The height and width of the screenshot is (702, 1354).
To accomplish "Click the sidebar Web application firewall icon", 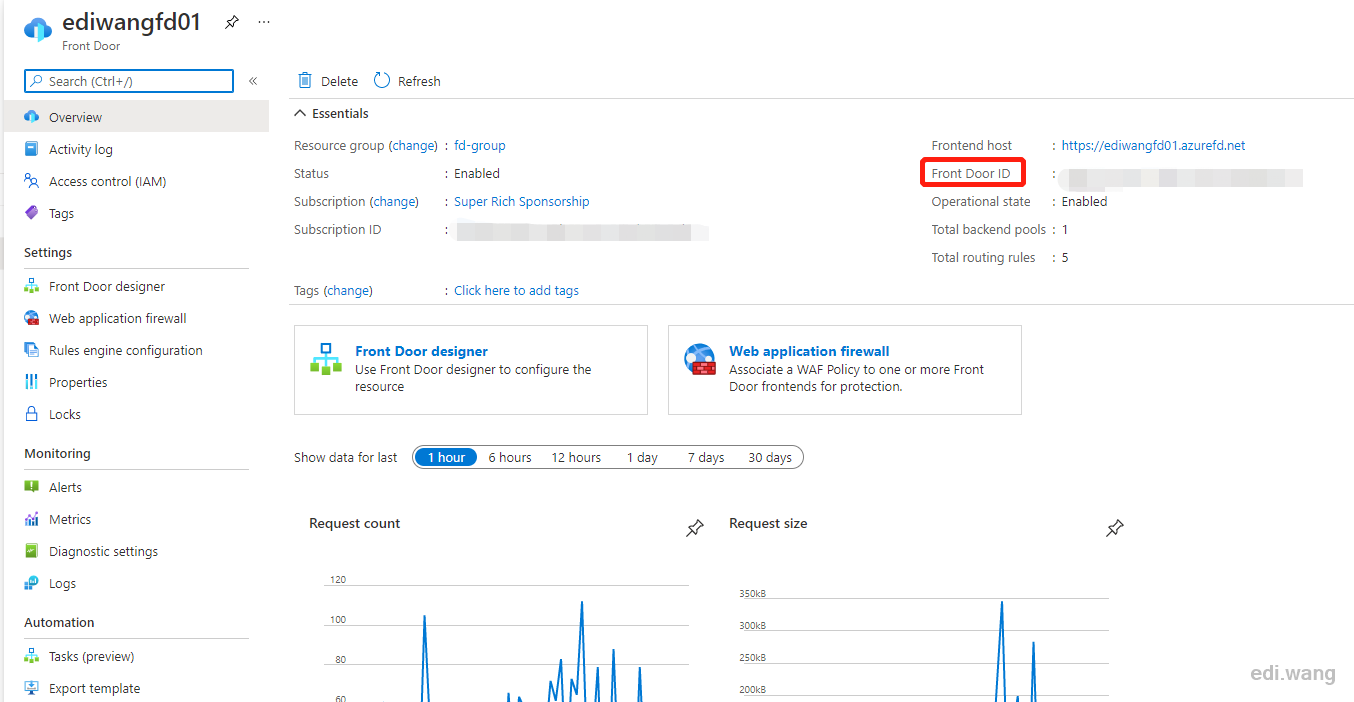I will pyautogui.click(x=31, y=318).
